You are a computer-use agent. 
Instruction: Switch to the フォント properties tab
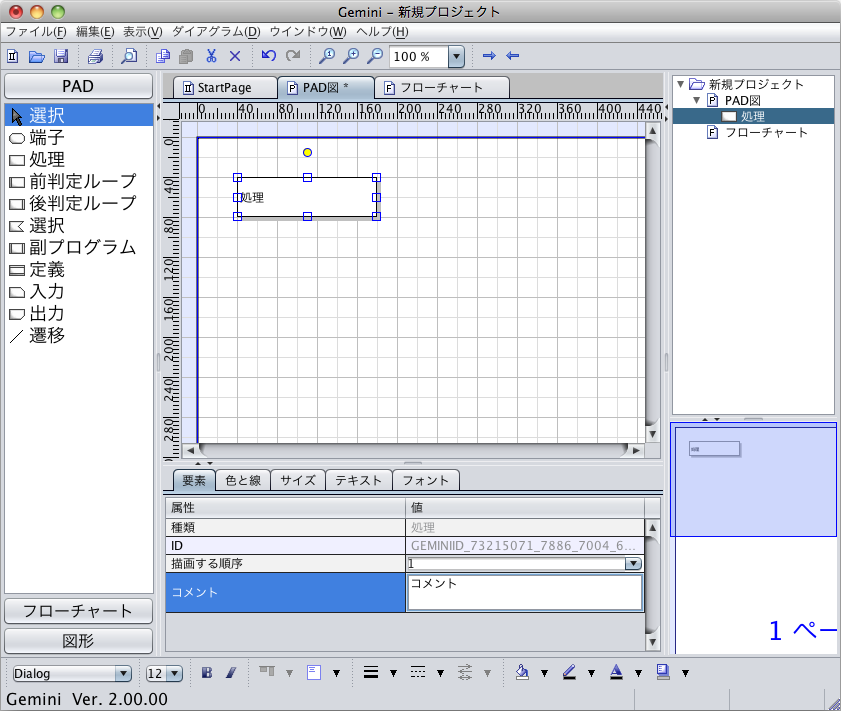tap(426, 480)
